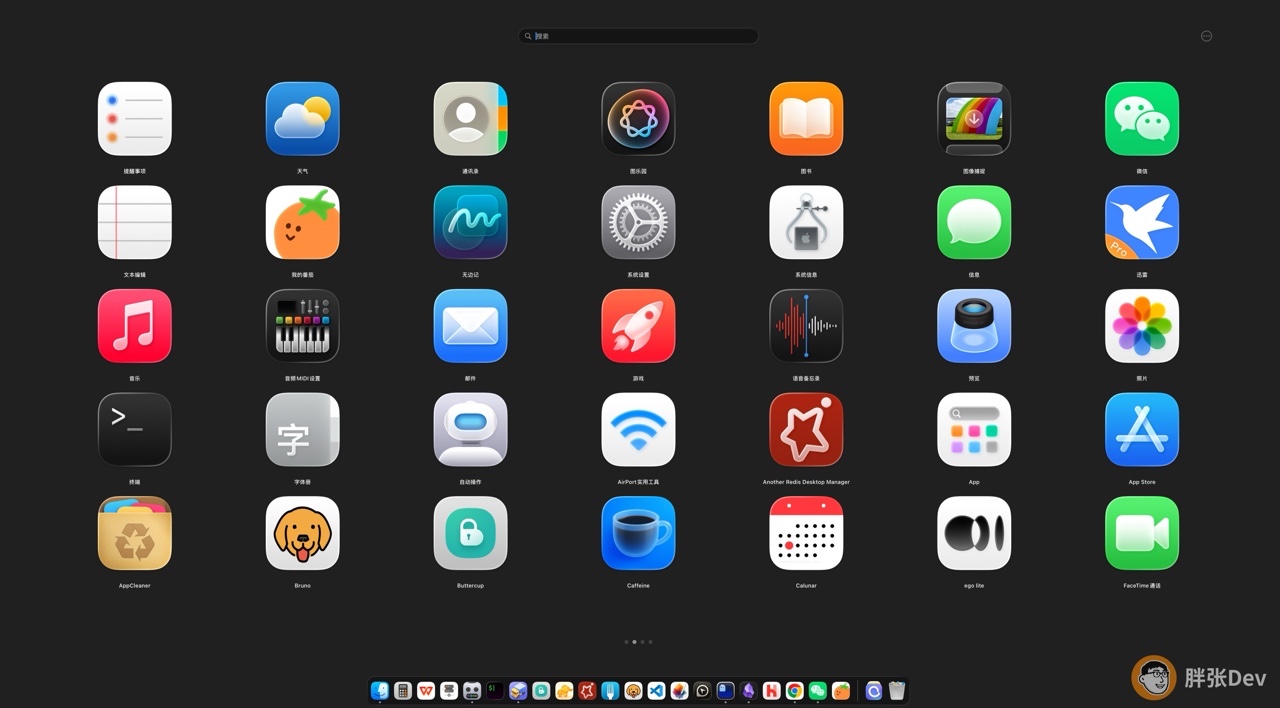This screenshot has height=708, width=1280.
Task: Open the Trash in the Dock
Action: coord(897,690)
